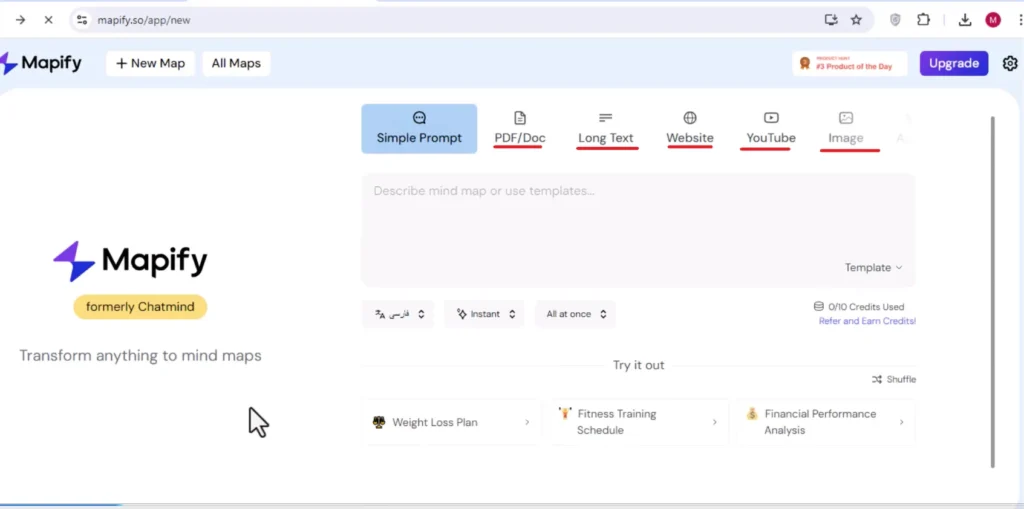
Task: Stop page loading with X button
Action: 48,20
